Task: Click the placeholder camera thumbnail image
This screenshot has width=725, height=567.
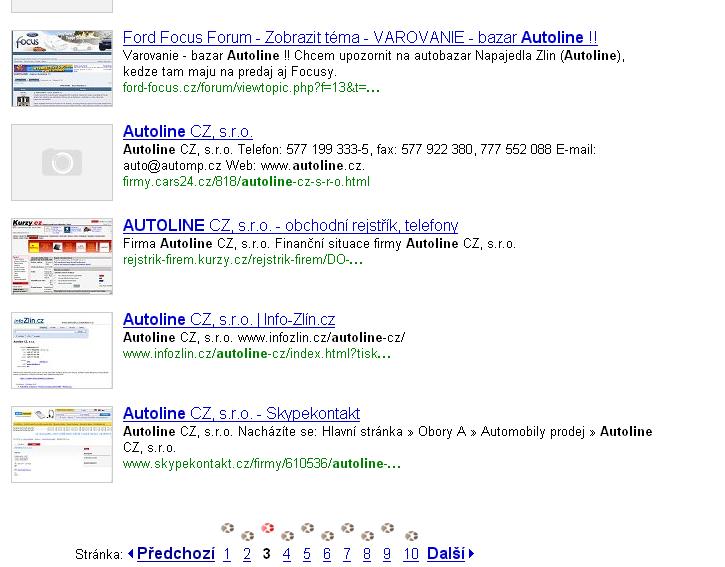Action: click(62, 162)
